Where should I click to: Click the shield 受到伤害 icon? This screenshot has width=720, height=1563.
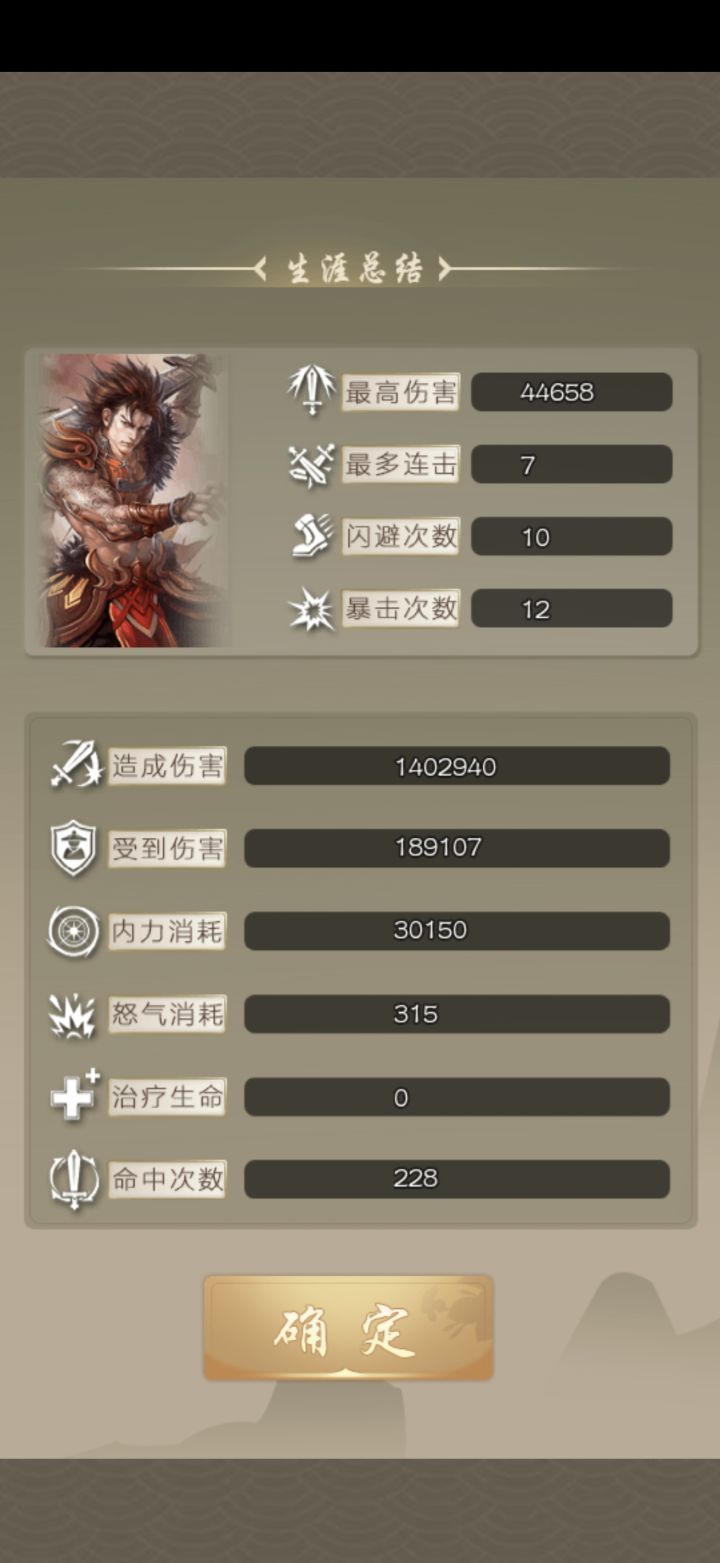click(74, 849)
